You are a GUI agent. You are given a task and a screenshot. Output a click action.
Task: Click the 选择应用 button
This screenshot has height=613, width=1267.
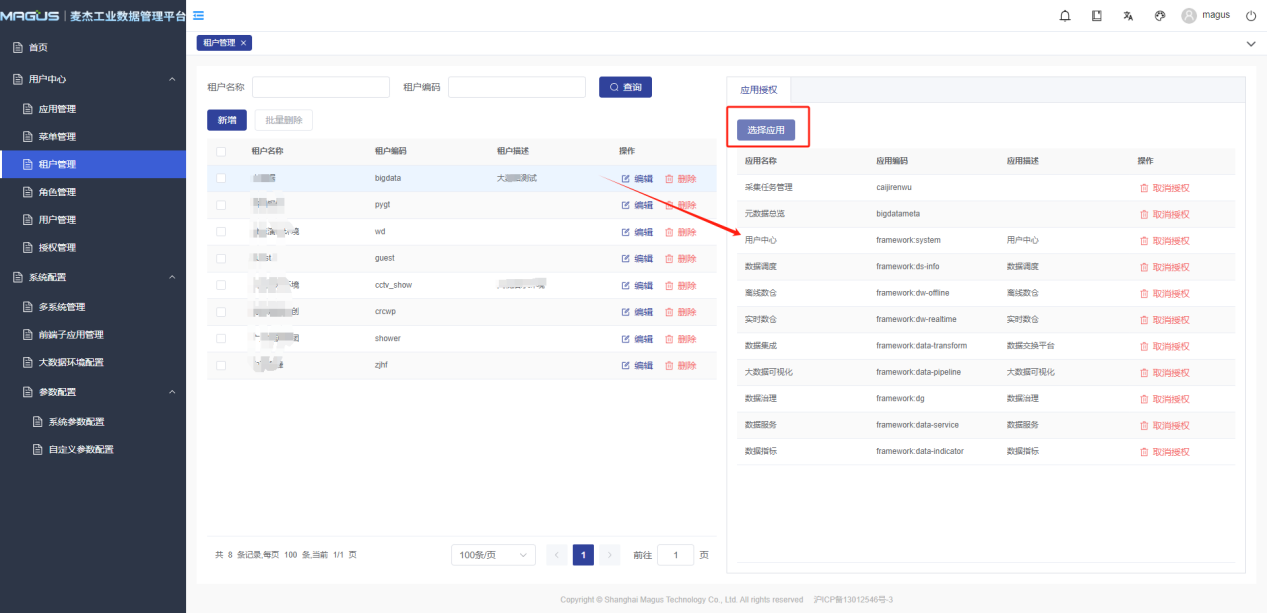[766, 130]
